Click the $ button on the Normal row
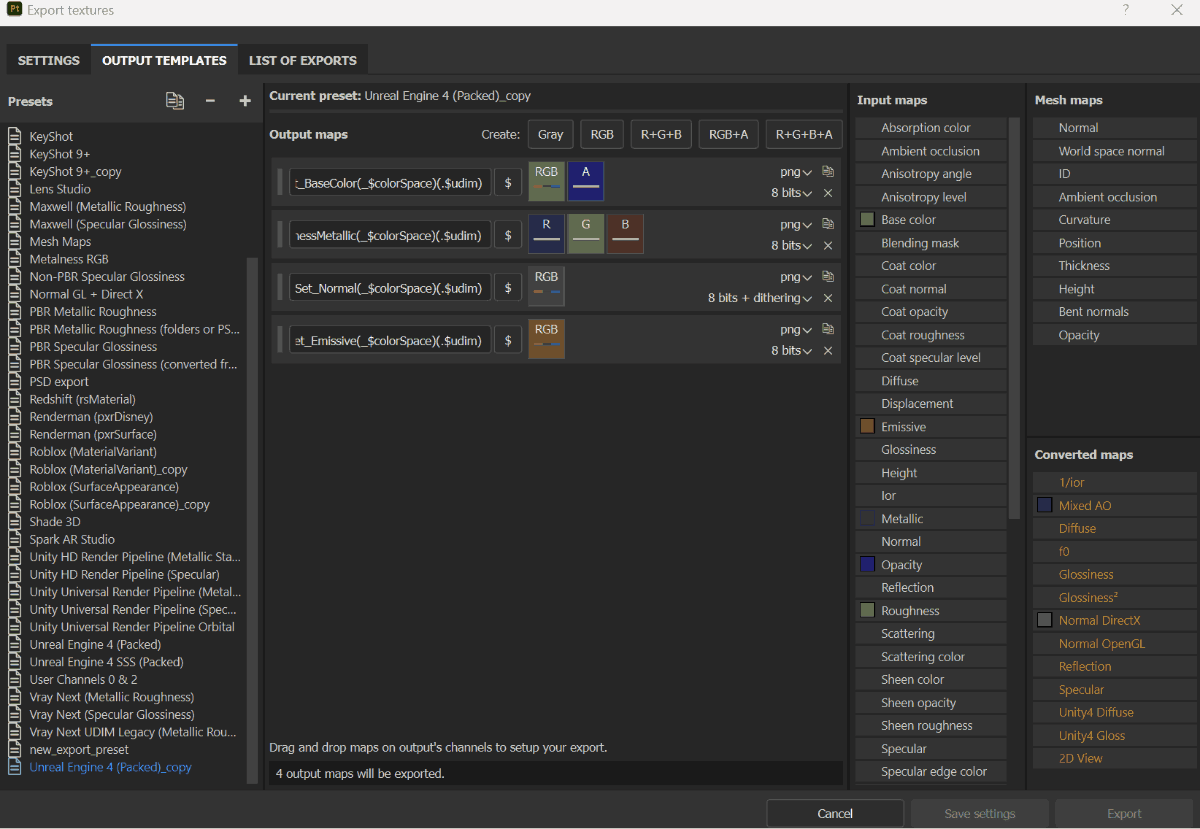 (508, 287)
